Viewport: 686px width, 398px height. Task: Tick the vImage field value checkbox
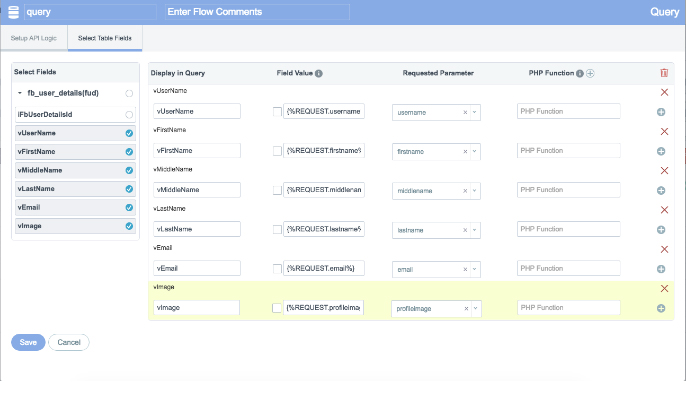point(276,308)
